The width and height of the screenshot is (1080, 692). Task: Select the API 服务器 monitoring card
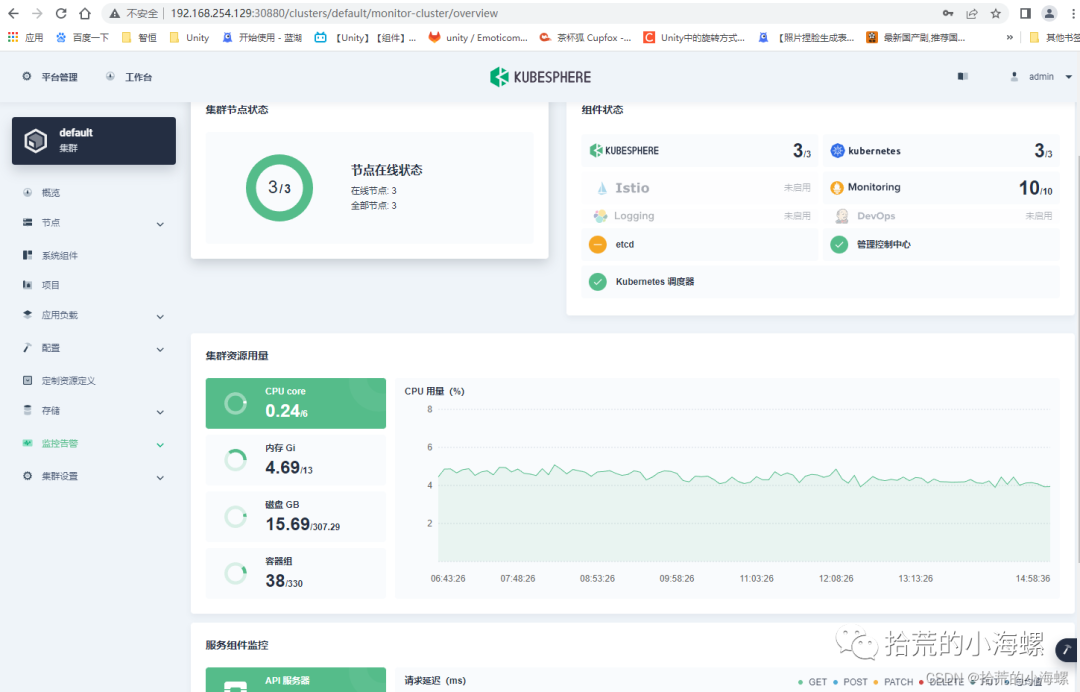click(295, 680)
